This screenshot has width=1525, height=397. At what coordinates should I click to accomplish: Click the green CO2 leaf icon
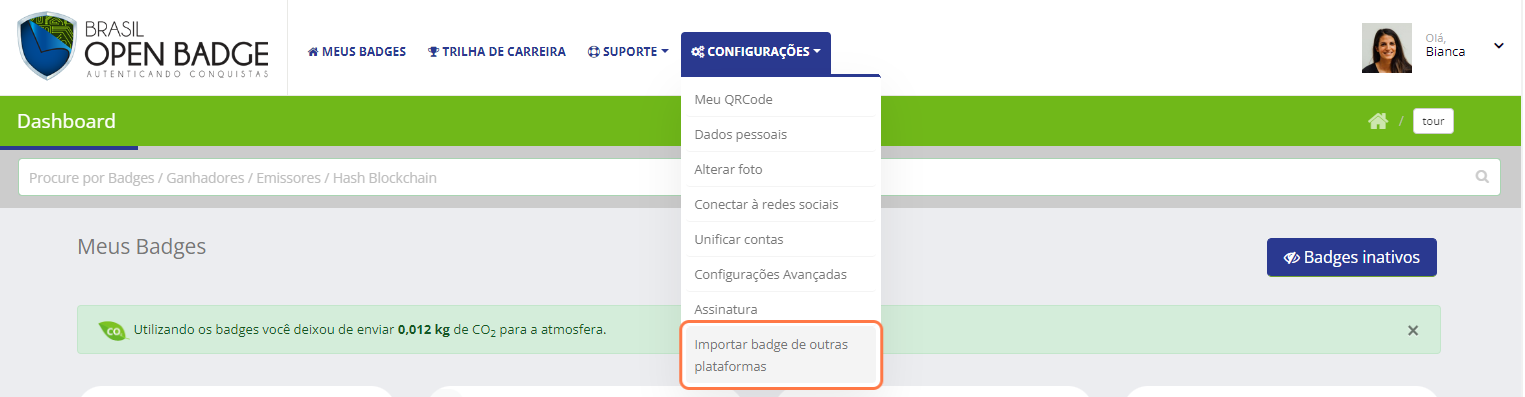[113, 330]
